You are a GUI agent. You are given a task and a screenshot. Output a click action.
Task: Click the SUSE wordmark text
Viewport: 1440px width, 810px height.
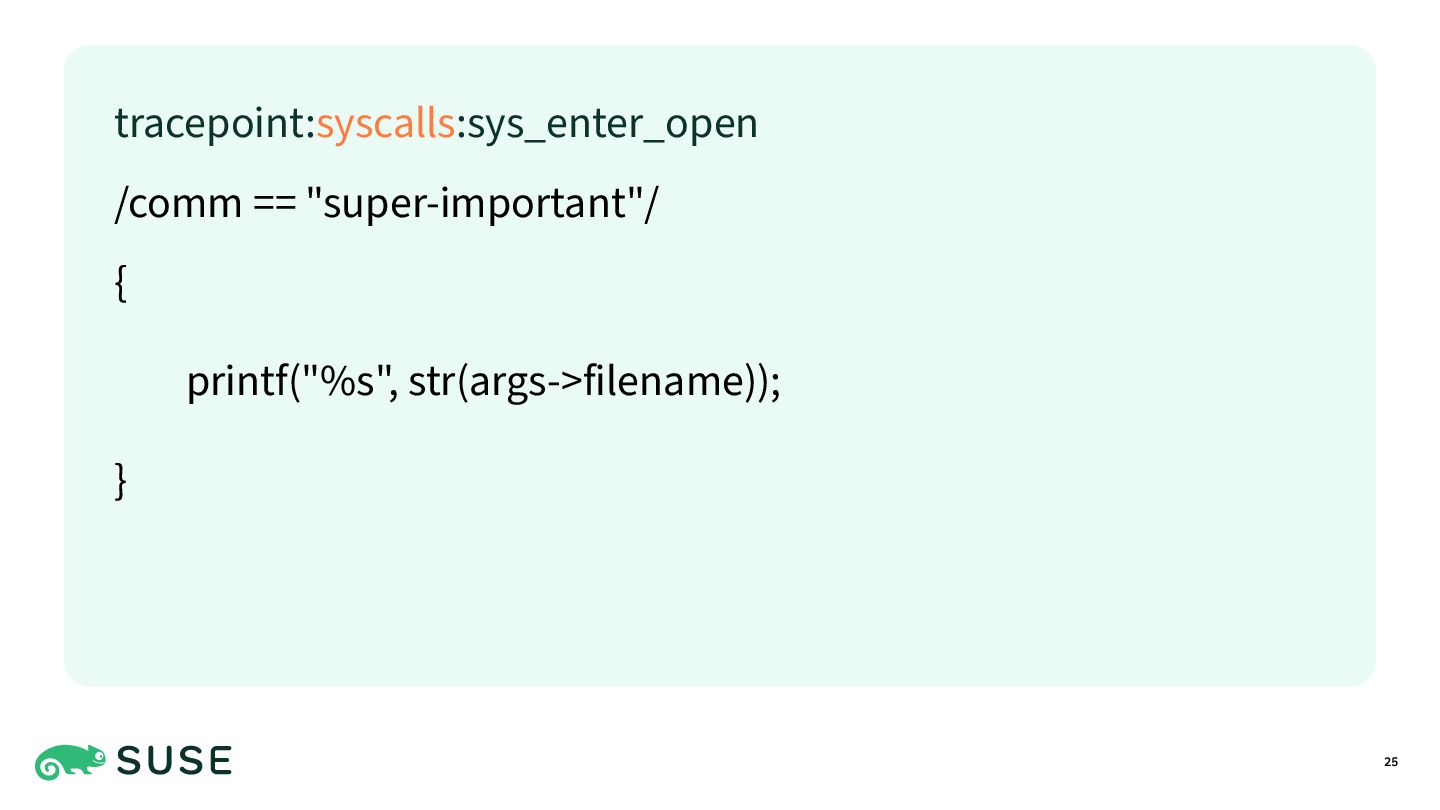coord(174,762)
